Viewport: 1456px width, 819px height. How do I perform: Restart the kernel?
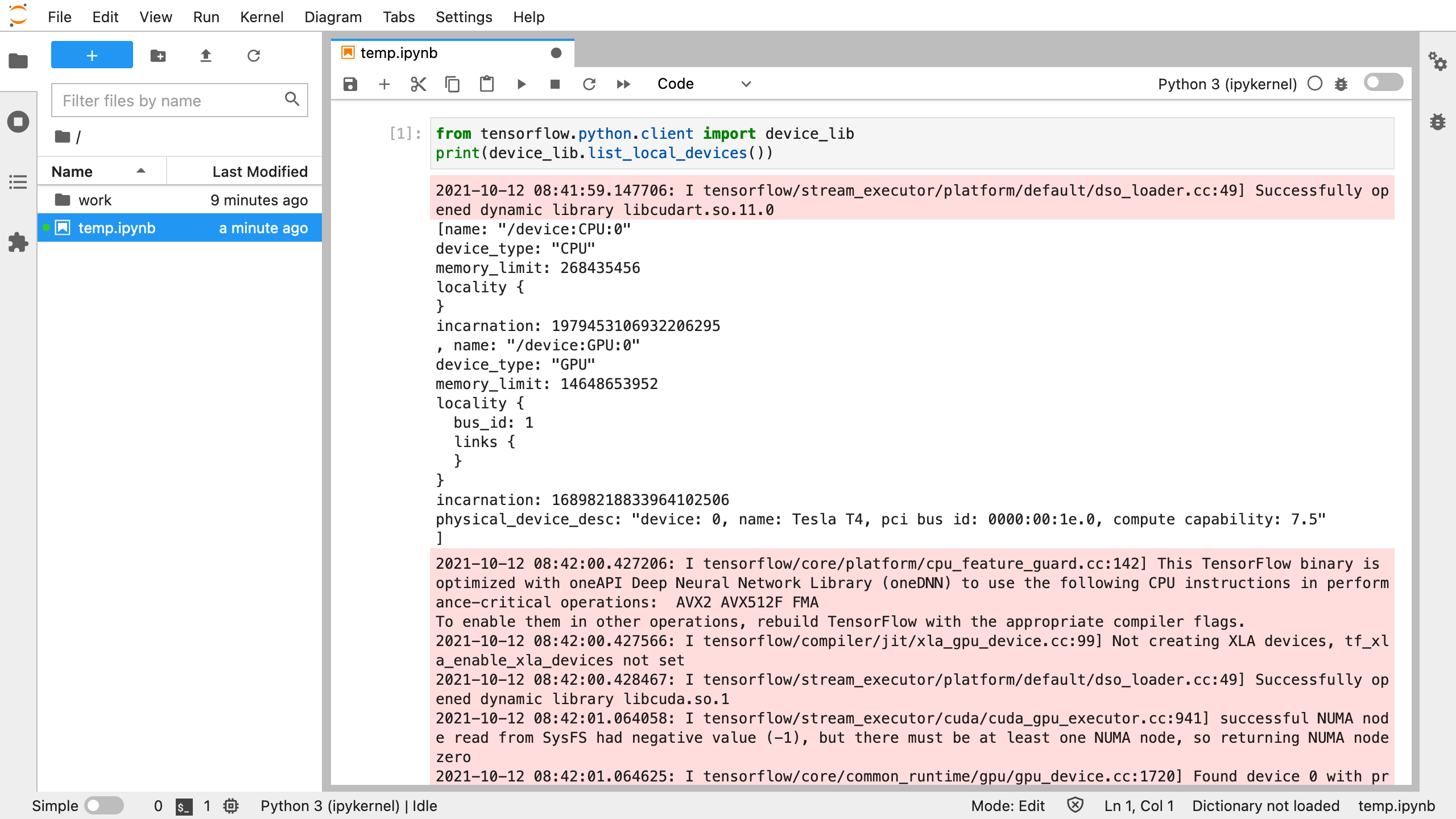click(x=589, y=84)
